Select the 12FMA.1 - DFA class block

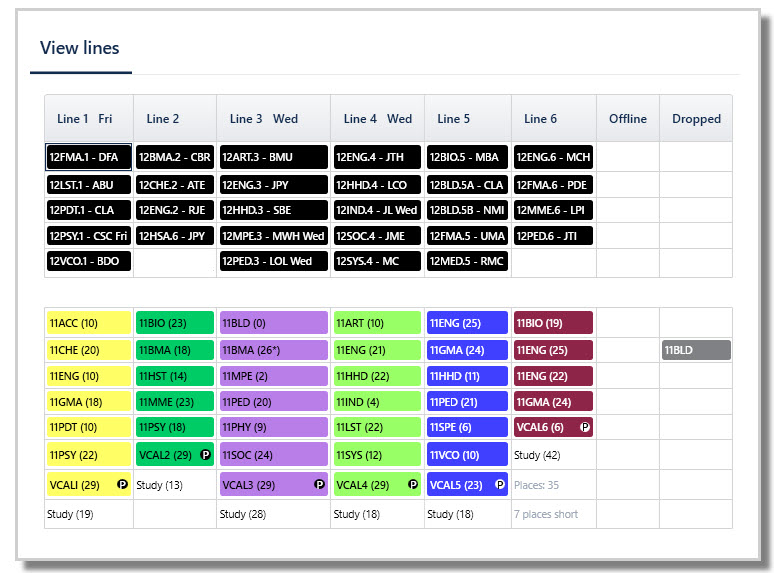point(88,157)
